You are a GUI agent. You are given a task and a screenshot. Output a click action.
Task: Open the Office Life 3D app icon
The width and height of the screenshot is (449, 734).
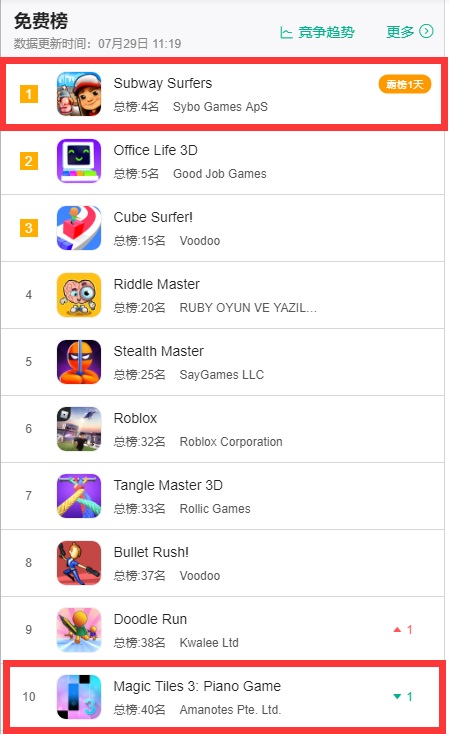click(x=79, y=161)
